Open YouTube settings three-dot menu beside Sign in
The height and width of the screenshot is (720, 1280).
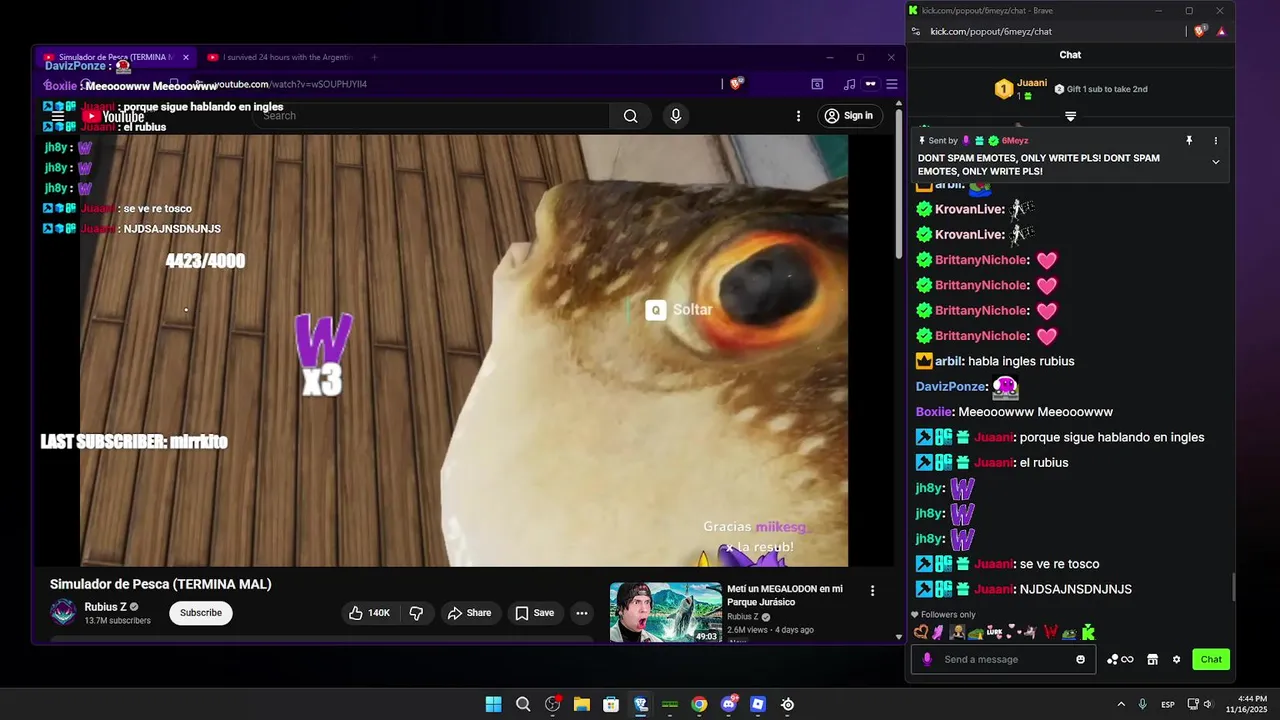point(798,116)
